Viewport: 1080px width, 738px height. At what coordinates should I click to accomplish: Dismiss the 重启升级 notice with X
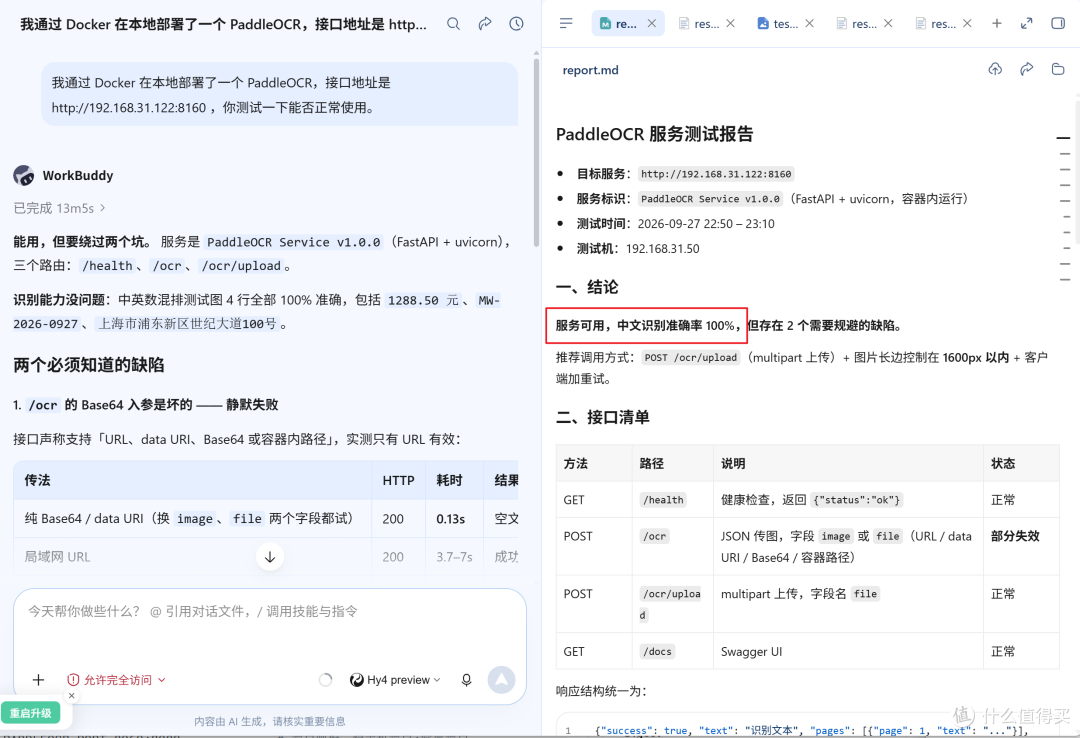(72, 696)
